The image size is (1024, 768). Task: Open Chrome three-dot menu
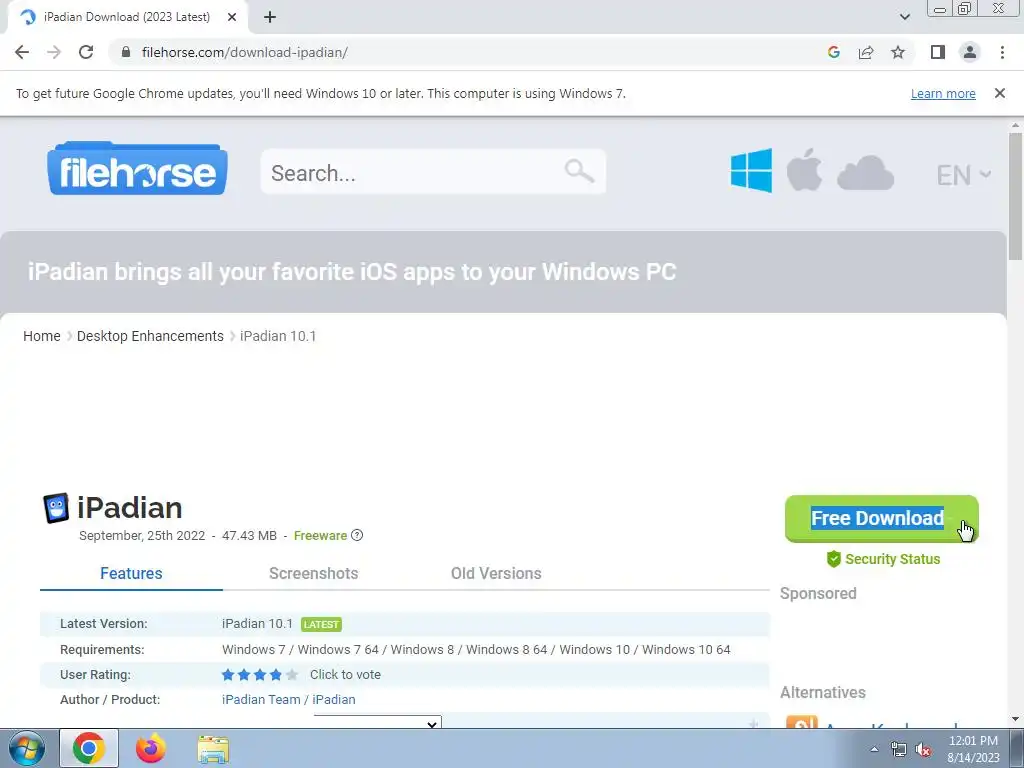(1002, 52)
